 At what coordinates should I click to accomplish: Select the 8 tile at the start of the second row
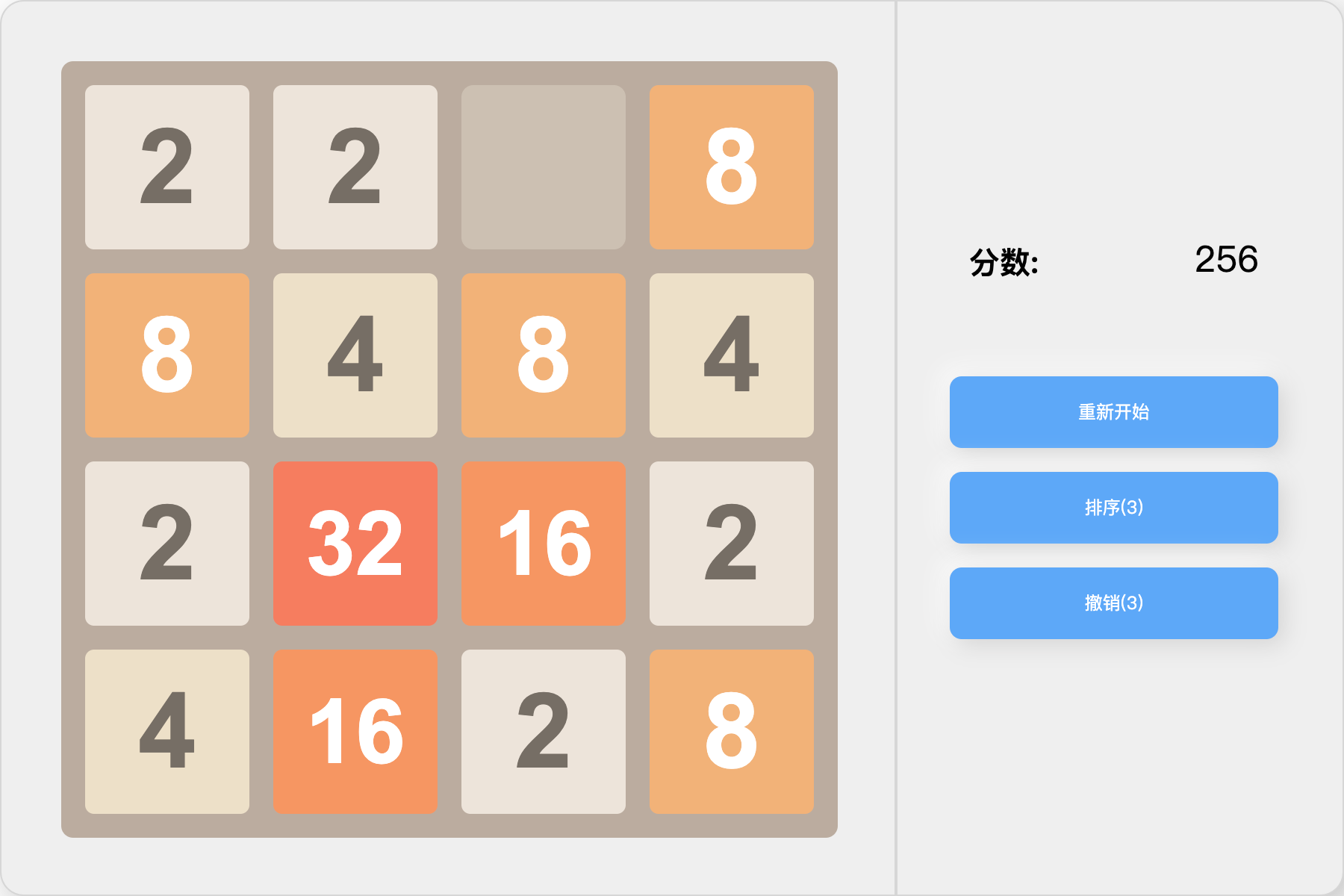167,355
